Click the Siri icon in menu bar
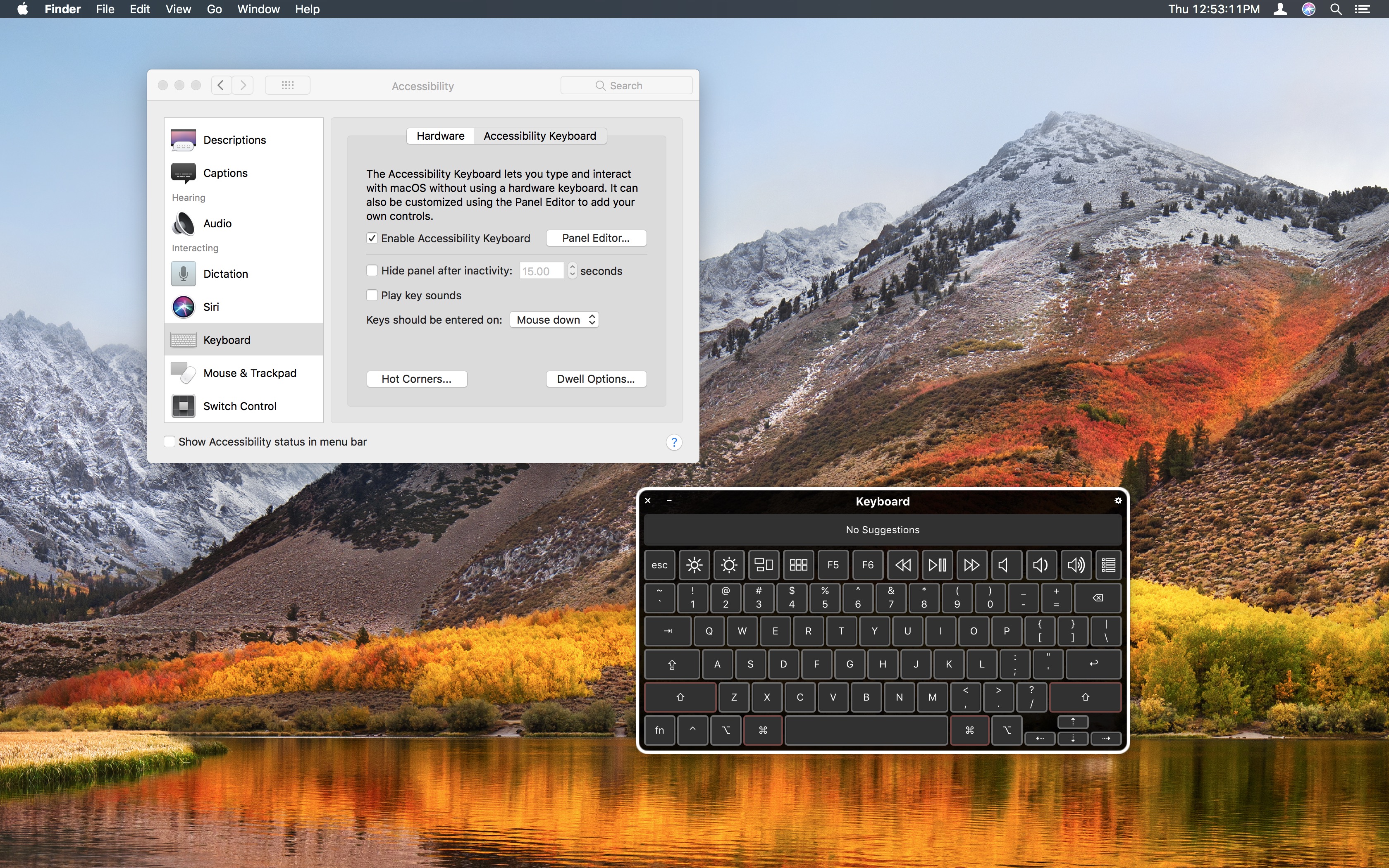This screenshot has width=1389, height=868. pos(1308,9)
